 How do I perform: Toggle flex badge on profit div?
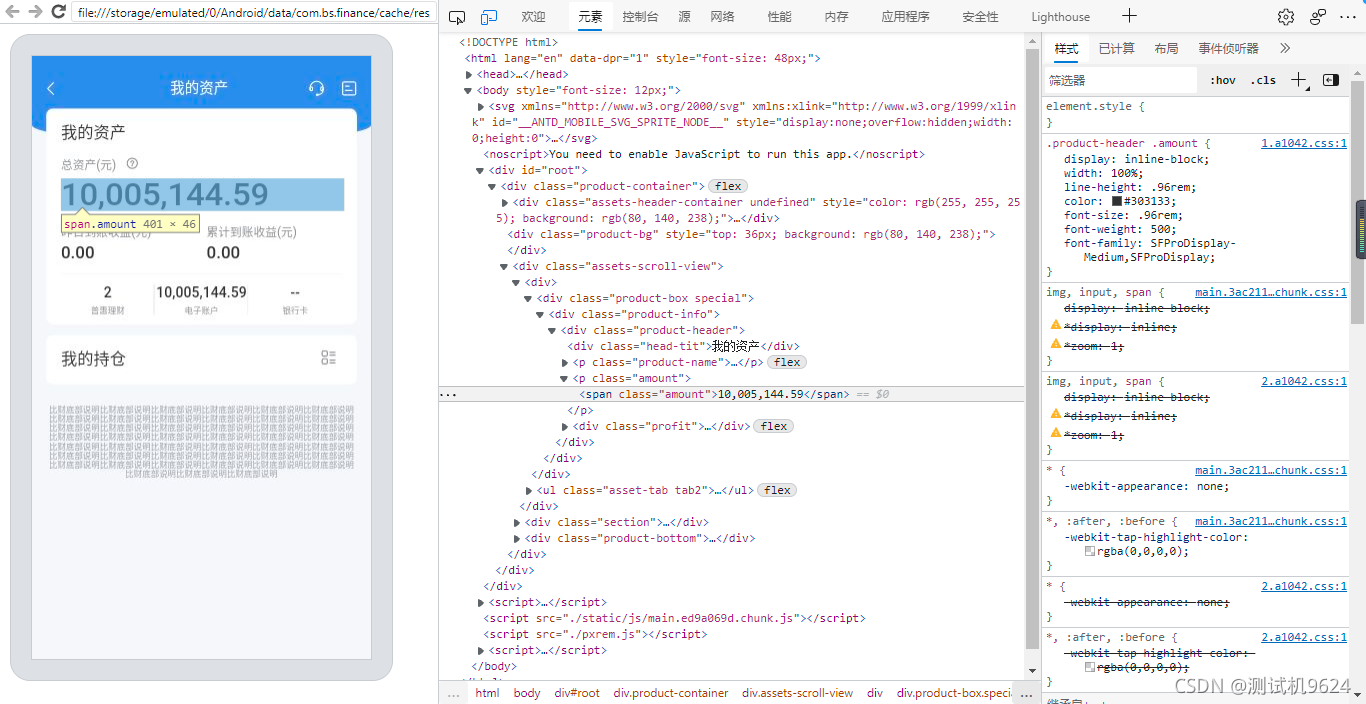774,426
